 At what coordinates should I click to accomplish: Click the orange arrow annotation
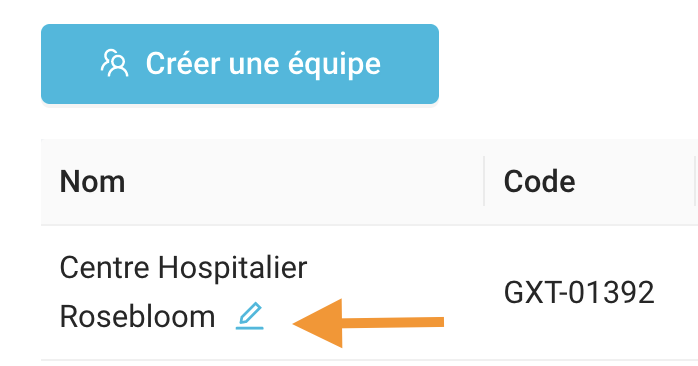point(368,323)
